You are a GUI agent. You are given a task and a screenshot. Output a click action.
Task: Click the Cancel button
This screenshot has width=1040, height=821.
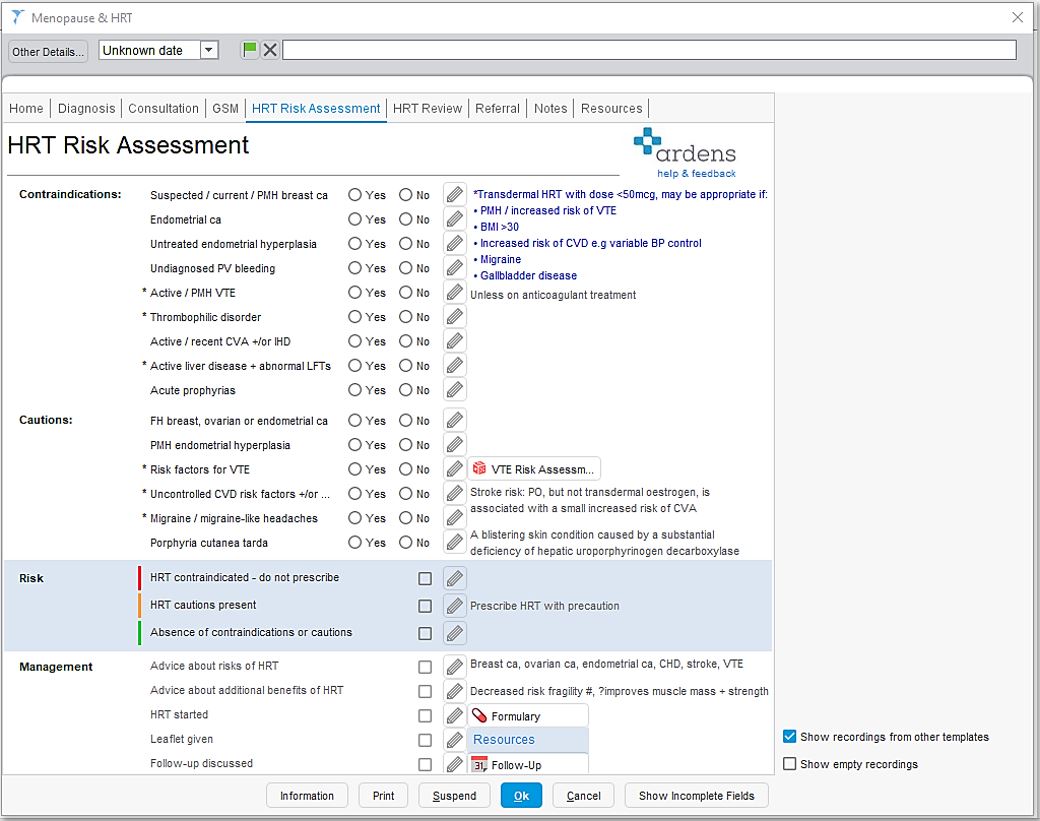584,796
